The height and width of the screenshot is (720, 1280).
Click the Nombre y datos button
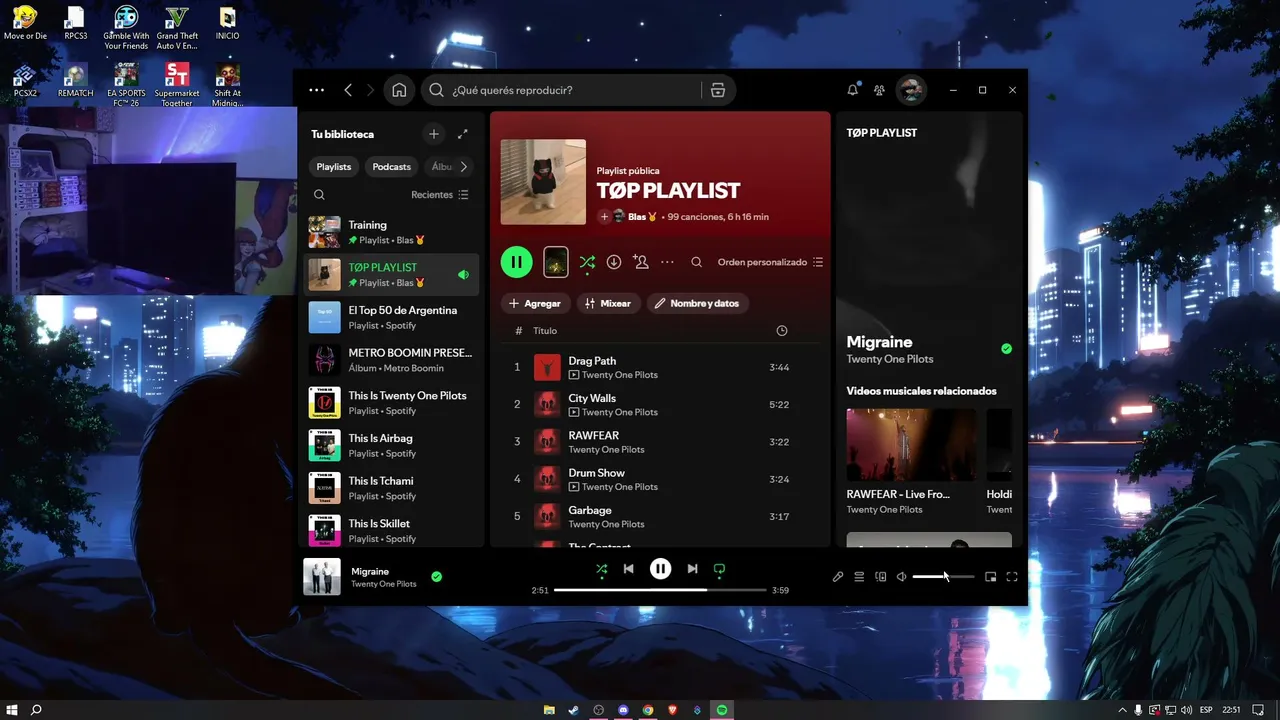(697, 303)
